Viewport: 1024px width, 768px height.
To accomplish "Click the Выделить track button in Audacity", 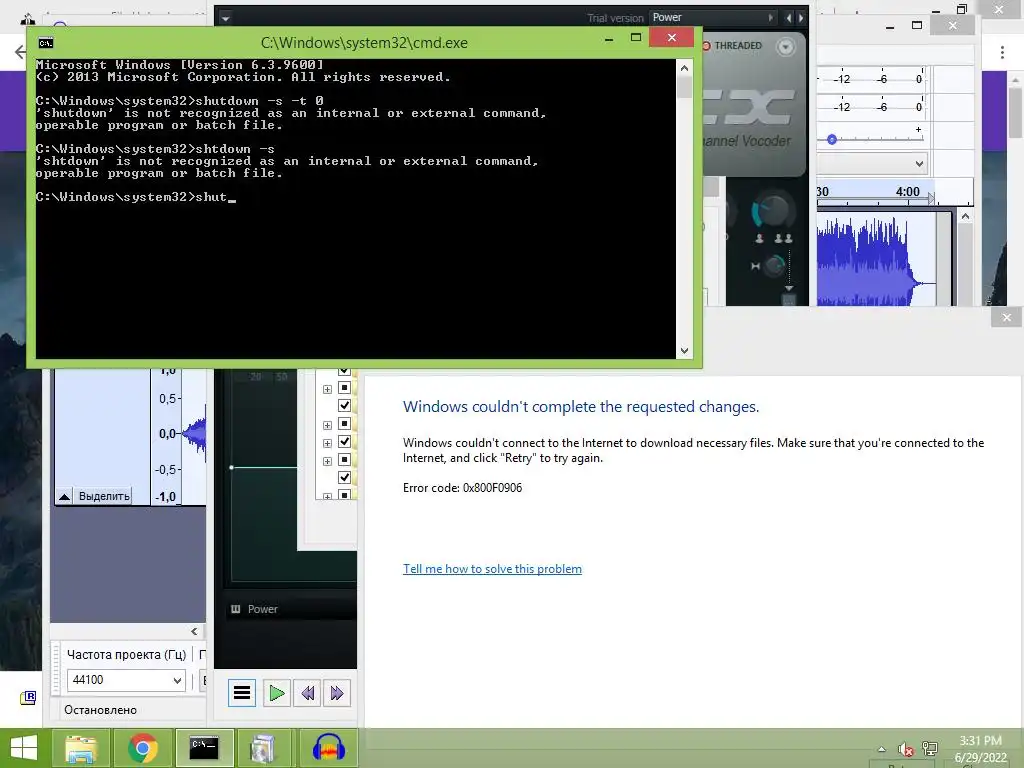I will (104, 496).
